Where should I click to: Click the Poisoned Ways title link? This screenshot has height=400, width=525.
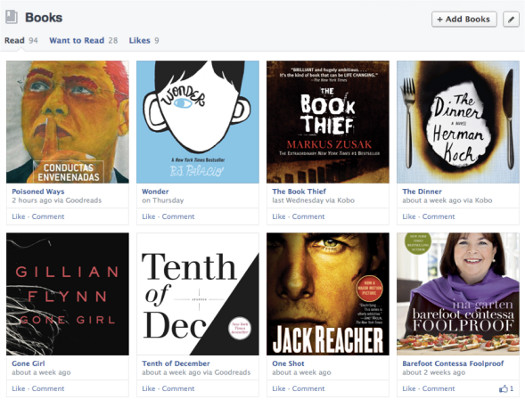pyautogui.click(x=38, y=191)
